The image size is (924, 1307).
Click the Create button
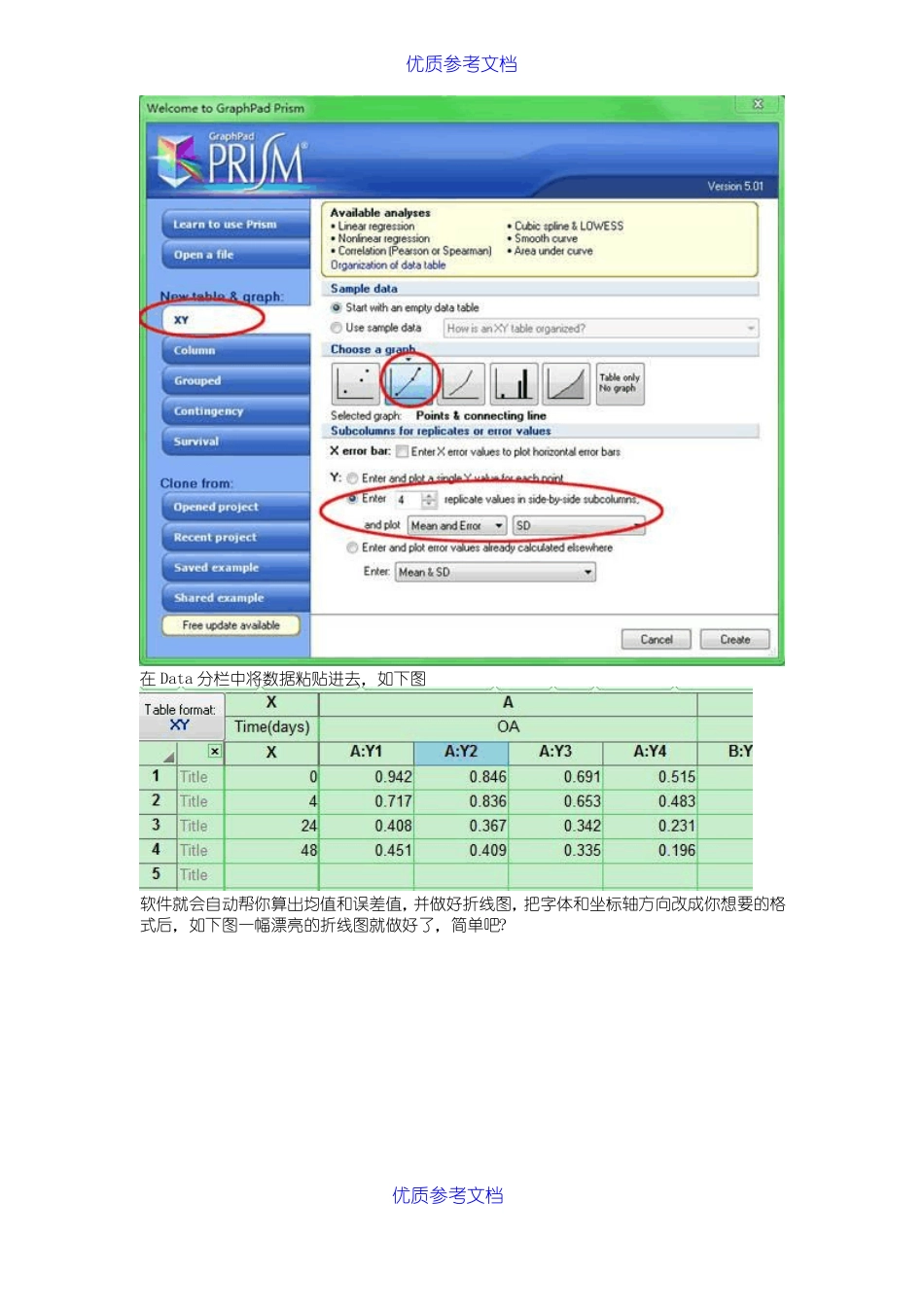tap(735, 640)
